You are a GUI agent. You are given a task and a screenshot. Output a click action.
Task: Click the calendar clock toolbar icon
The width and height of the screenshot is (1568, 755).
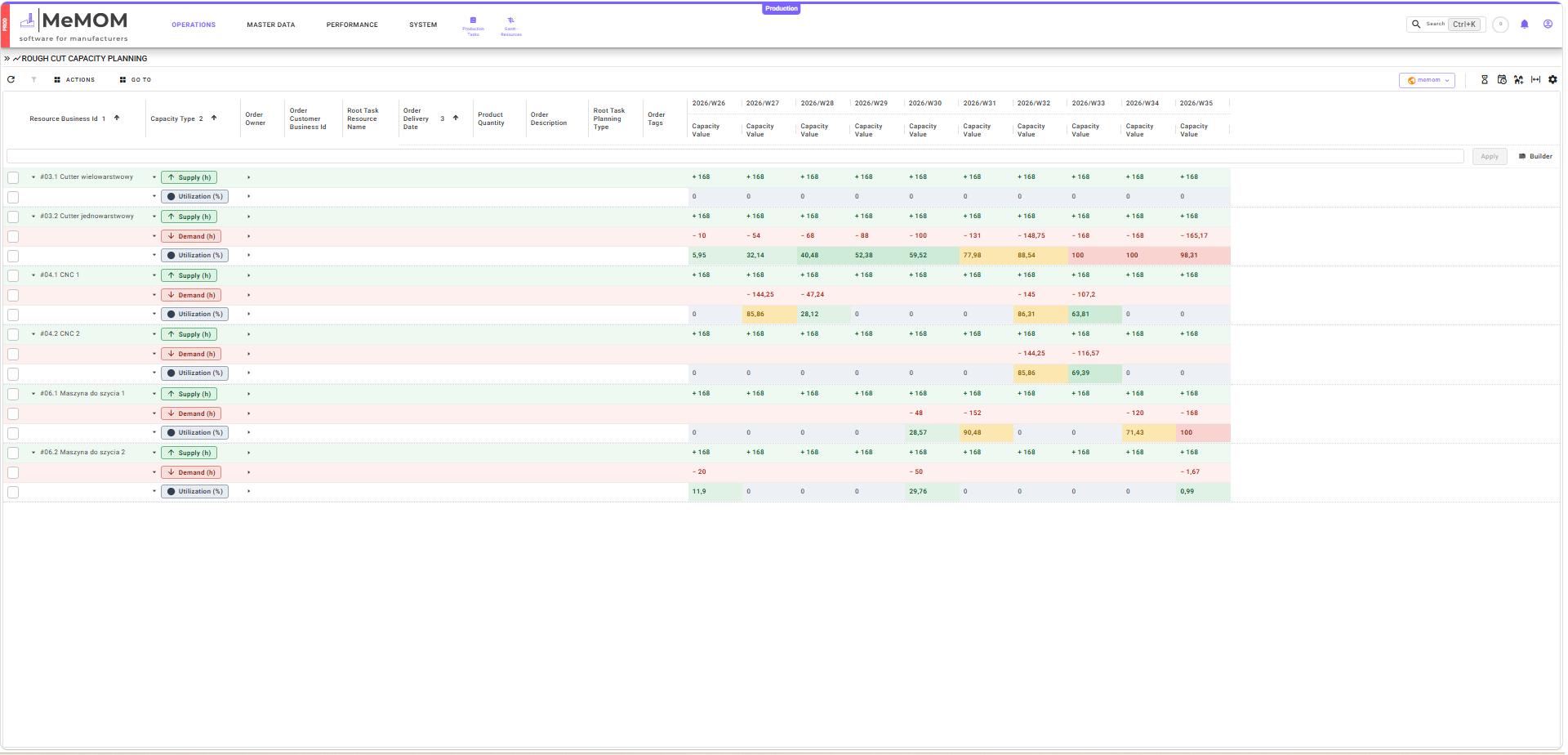(x=1502, y=79)
